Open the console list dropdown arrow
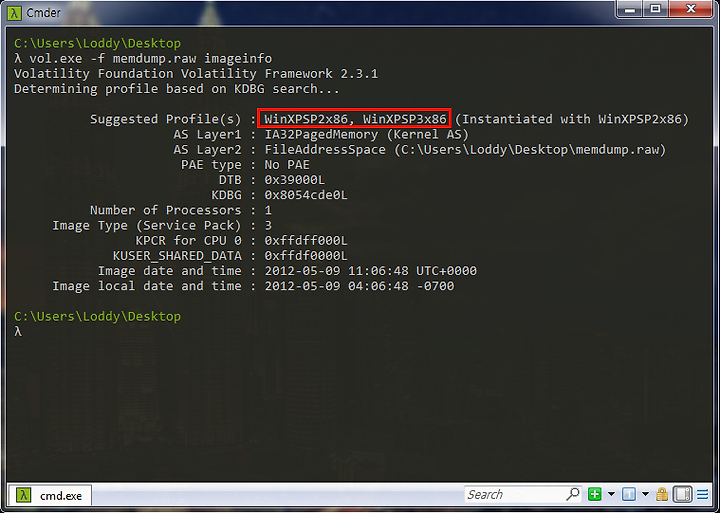 pyautogui.click(x=645, y=495)
